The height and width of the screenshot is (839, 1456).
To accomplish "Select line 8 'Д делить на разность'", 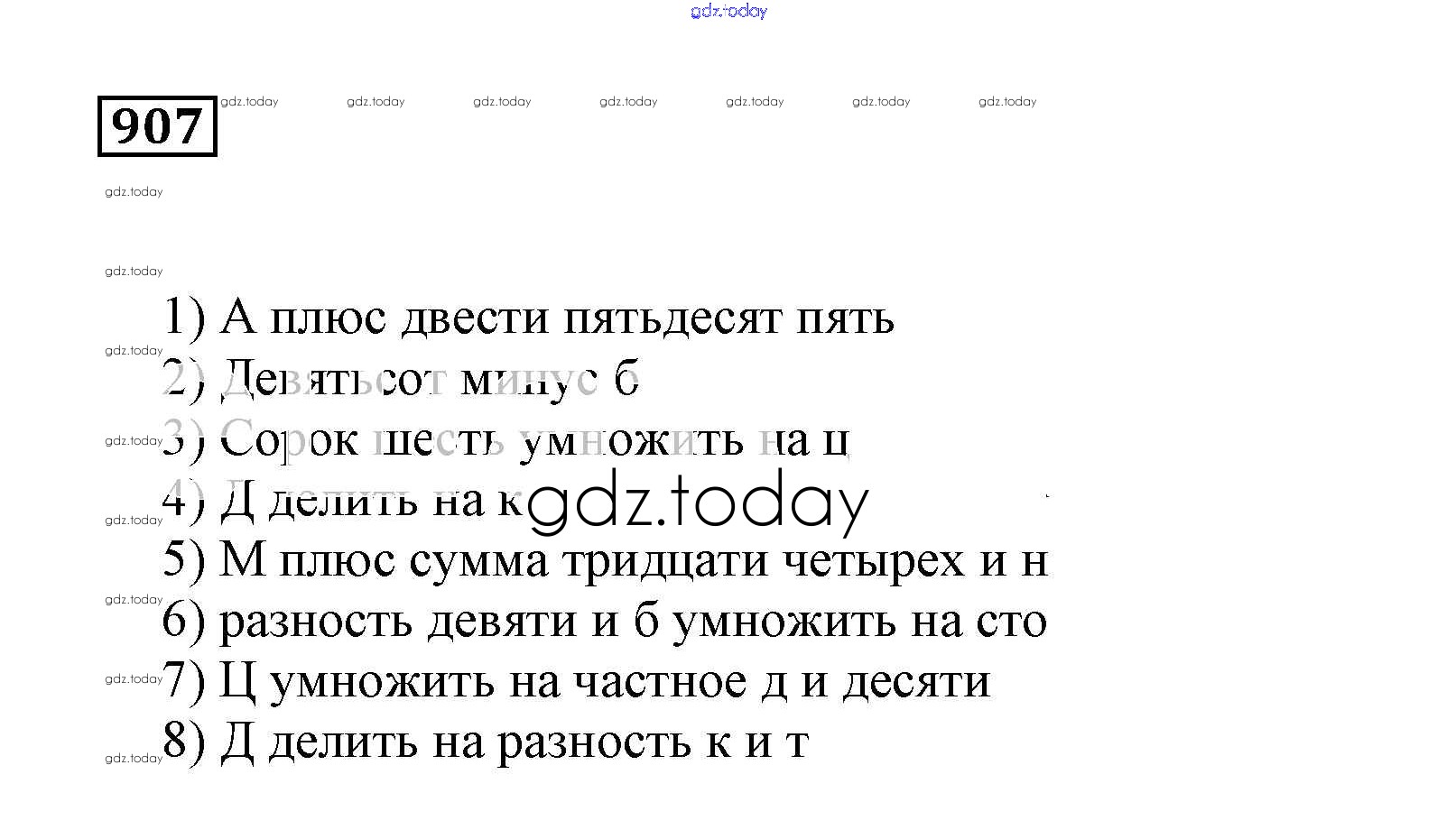I will pos(485,742).
